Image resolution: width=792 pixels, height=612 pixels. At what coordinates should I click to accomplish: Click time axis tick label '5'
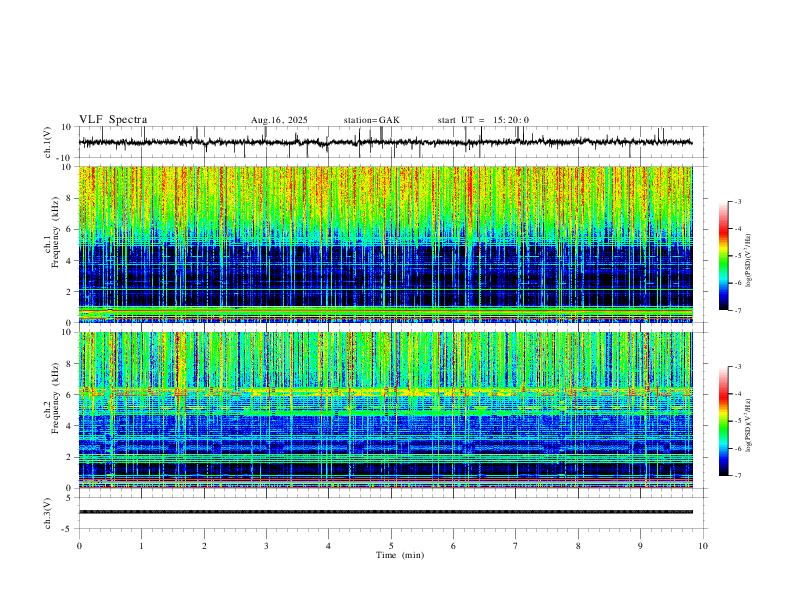391,546
